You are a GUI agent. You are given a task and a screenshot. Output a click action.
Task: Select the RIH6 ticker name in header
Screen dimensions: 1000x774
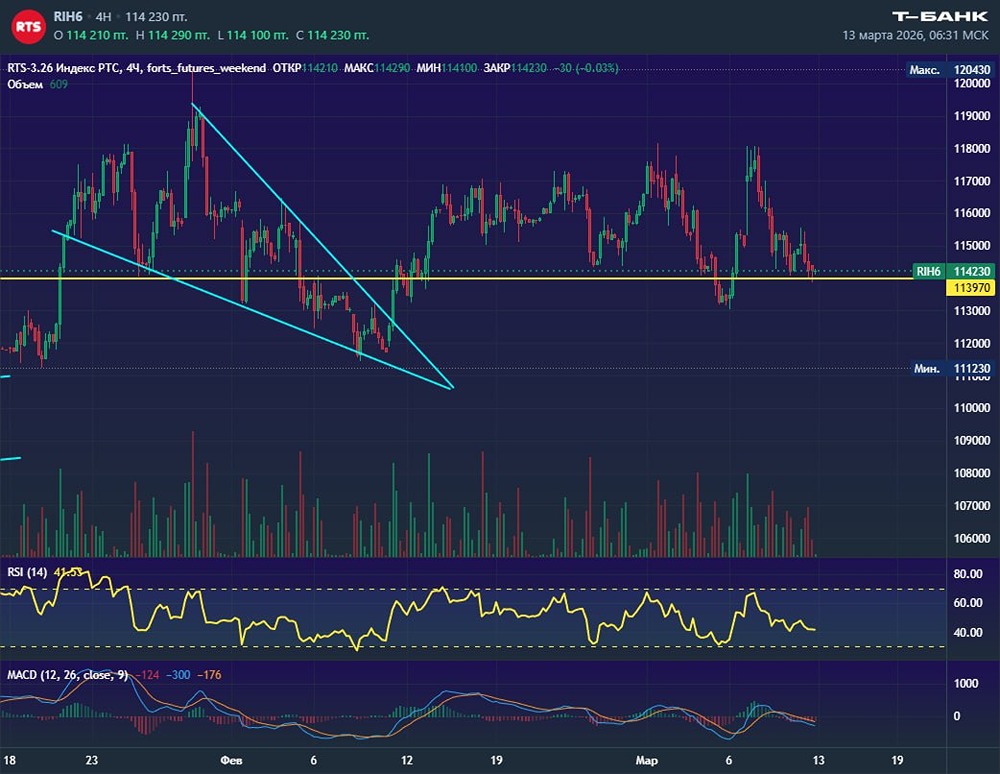pyautogui.click(x=69, y=18)
